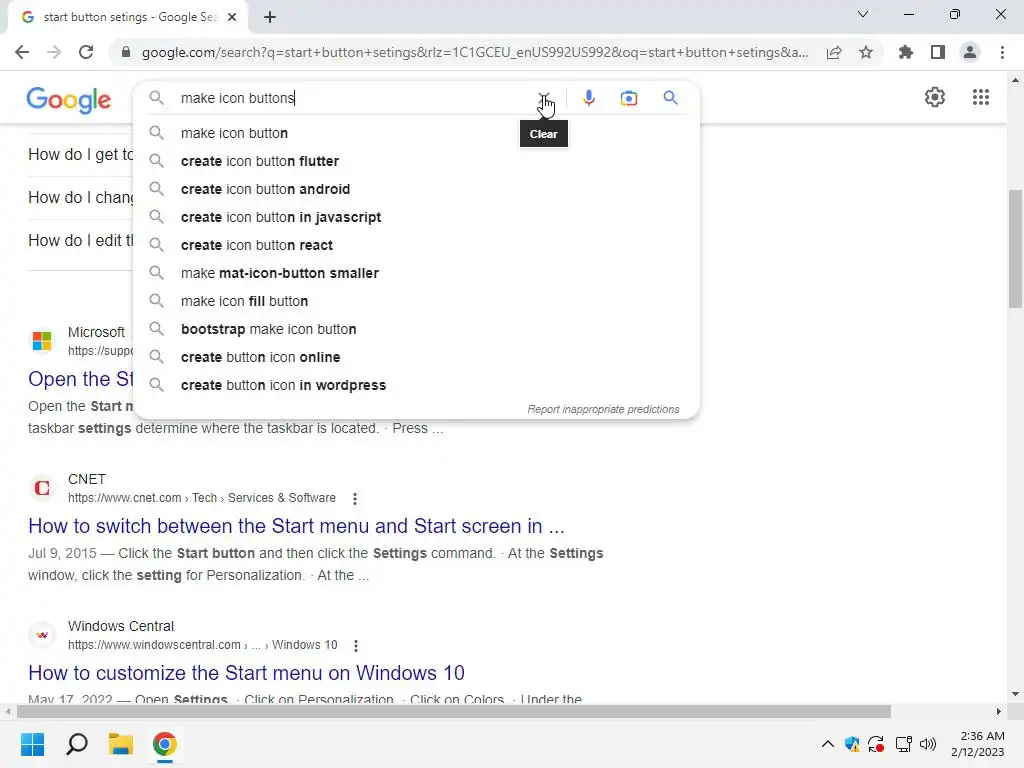The image size is (1024, 768).
Task: Submit search with blue magnifier icon
Action: coord(670,98)
